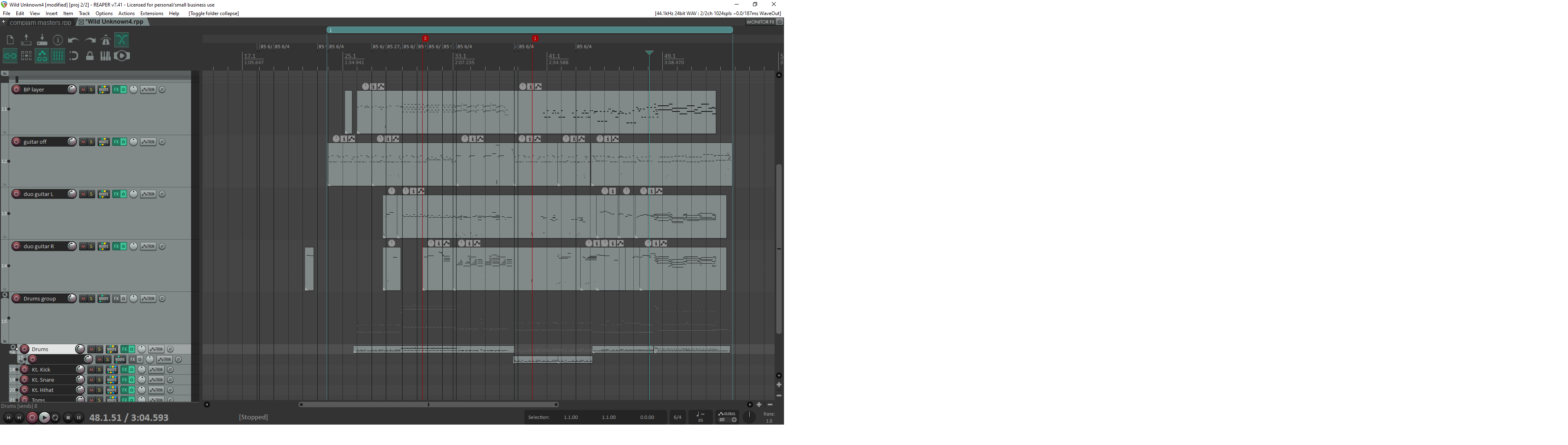Open project settings info icon
The width and height of the screenshot is (1568, 445).
pos(58,40)
